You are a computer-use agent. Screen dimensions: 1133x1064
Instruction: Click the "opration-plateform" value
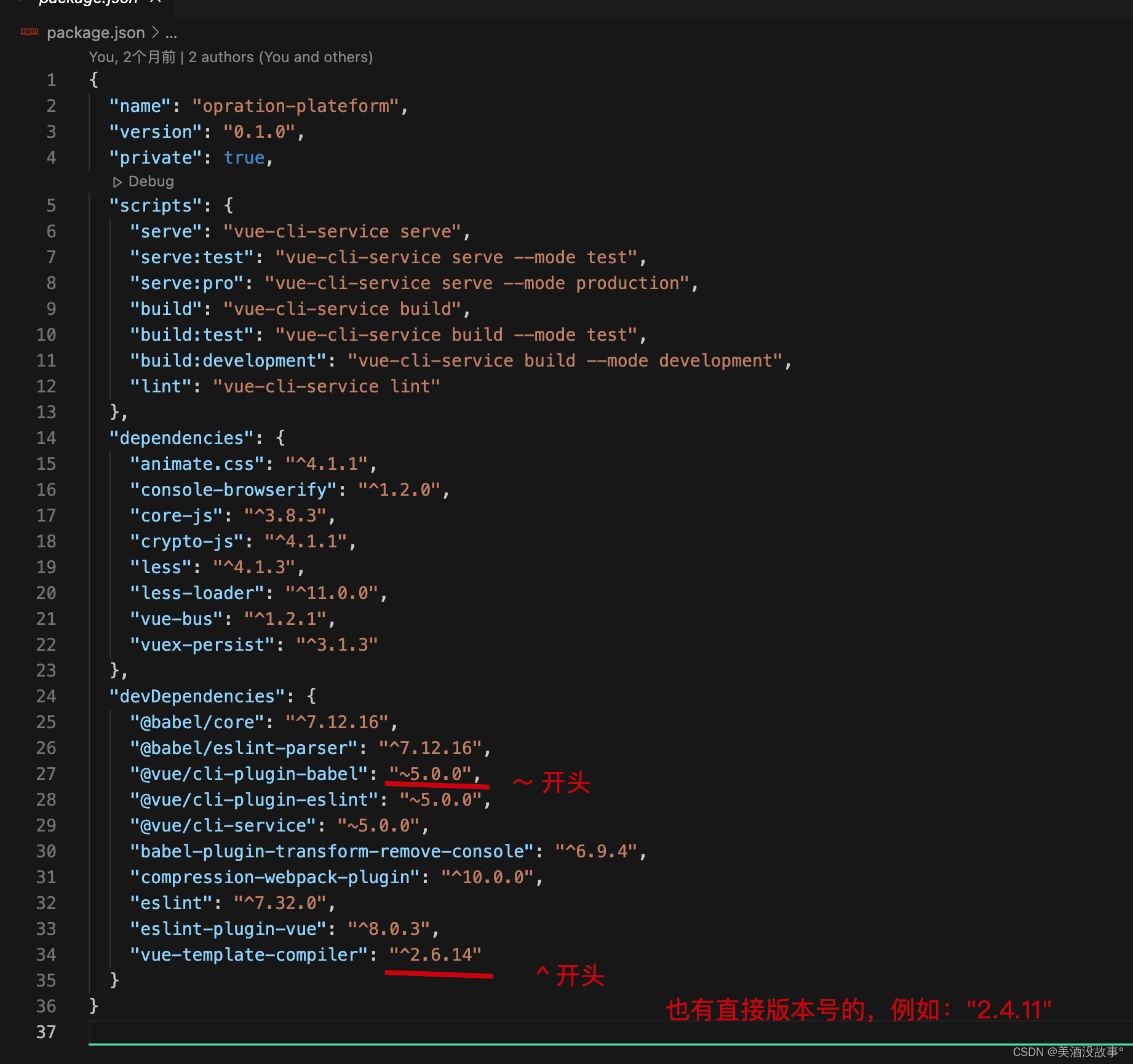point(296,106)
